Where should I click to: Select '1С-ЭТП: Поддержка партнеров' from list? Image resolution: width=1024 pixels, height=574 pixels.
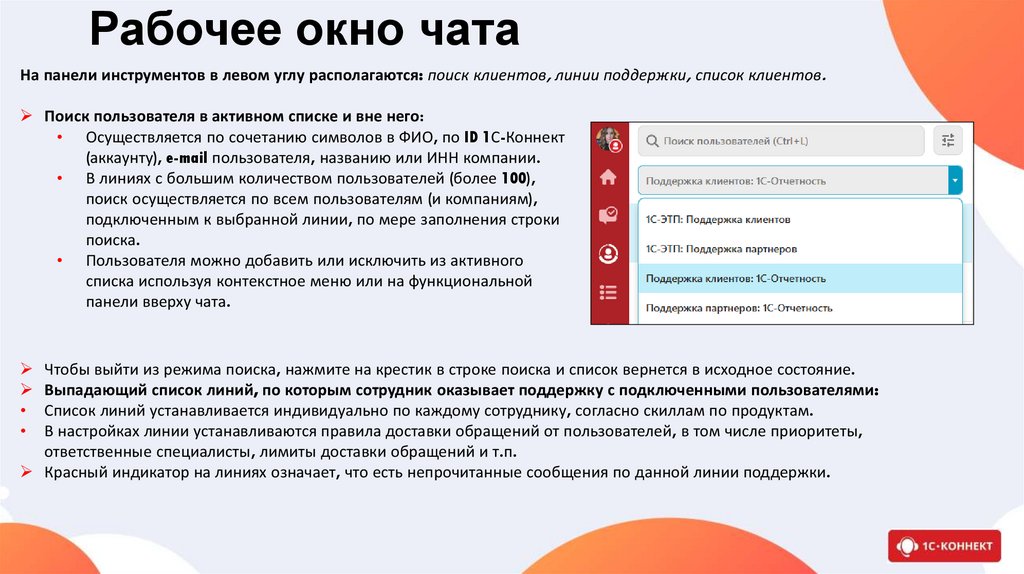coord(799,249)
